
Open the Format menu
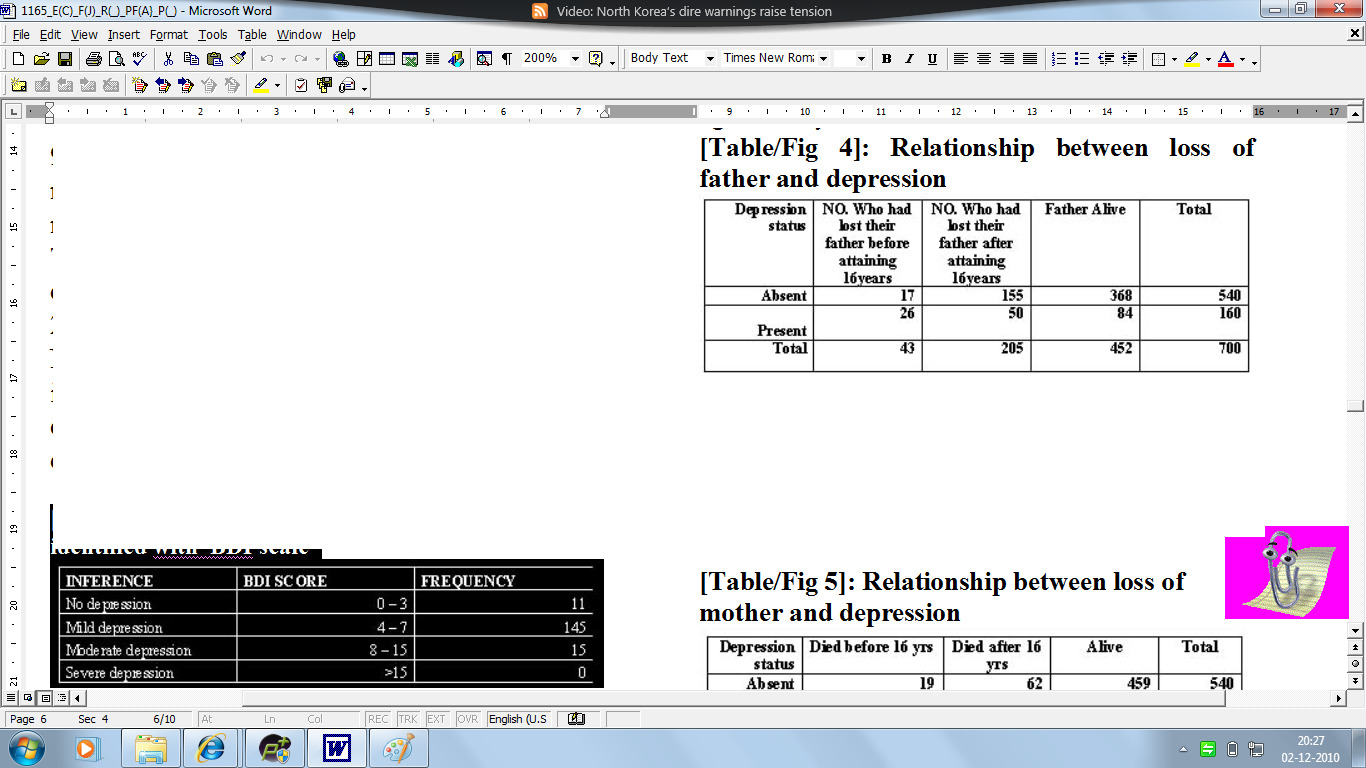pos(168,35)
